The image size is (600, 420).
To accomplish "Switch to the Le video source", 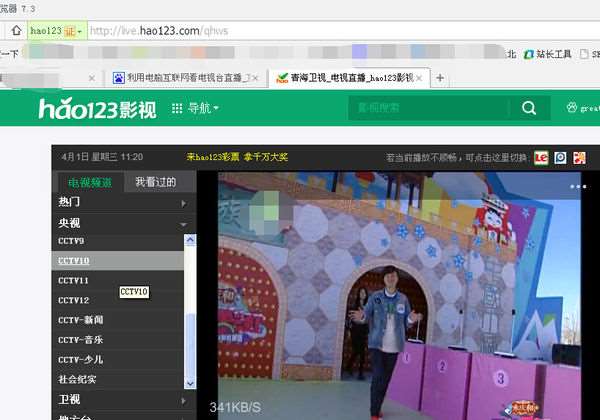I will click(541, 158).
